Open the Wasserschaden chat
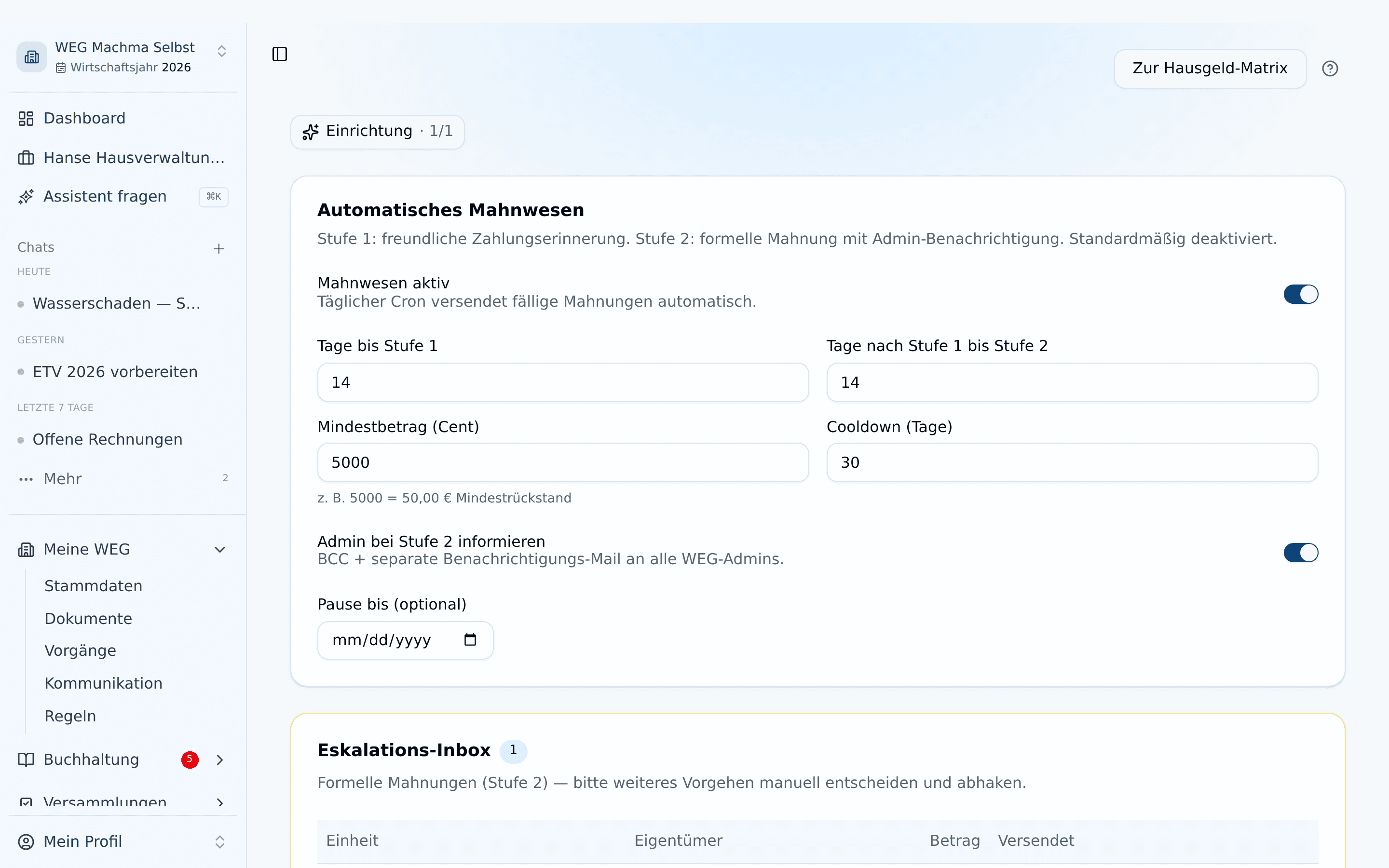Viewport: 1389px width, 868px height. (x=117, y=303)
